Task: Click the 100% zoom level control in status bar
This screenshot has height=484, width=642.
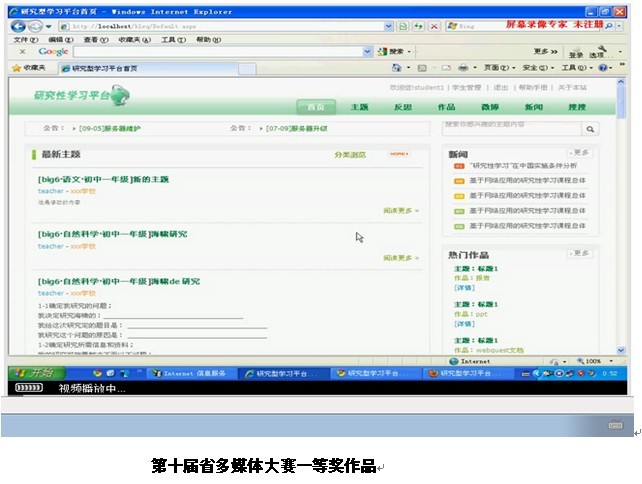Action: click(594, 361)
